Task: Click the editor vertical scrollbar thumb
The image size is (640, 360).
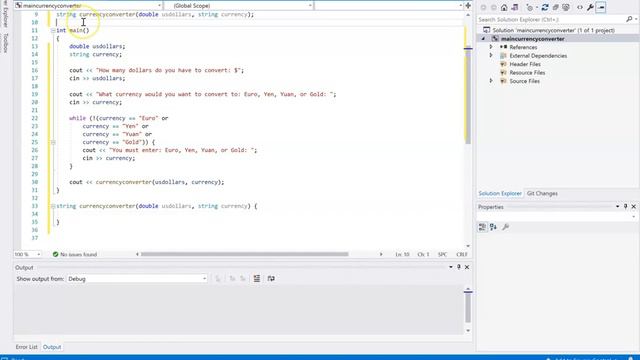Action: (x=468, y=96)
